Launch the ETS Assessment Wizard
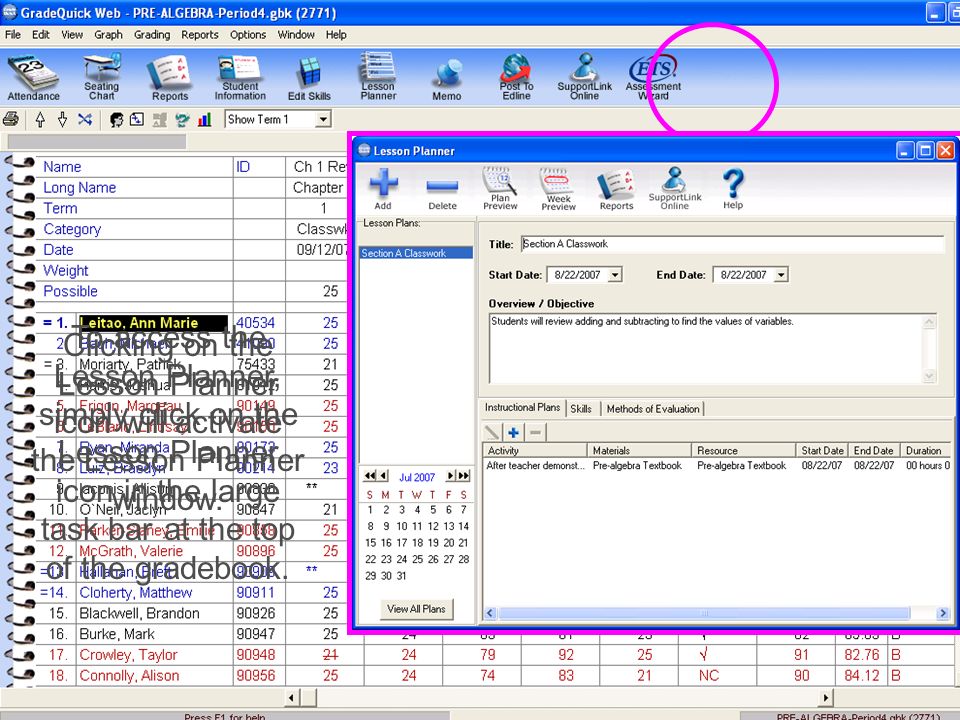The width and height of the screenshot is (960, 720). tap(653, 78)
